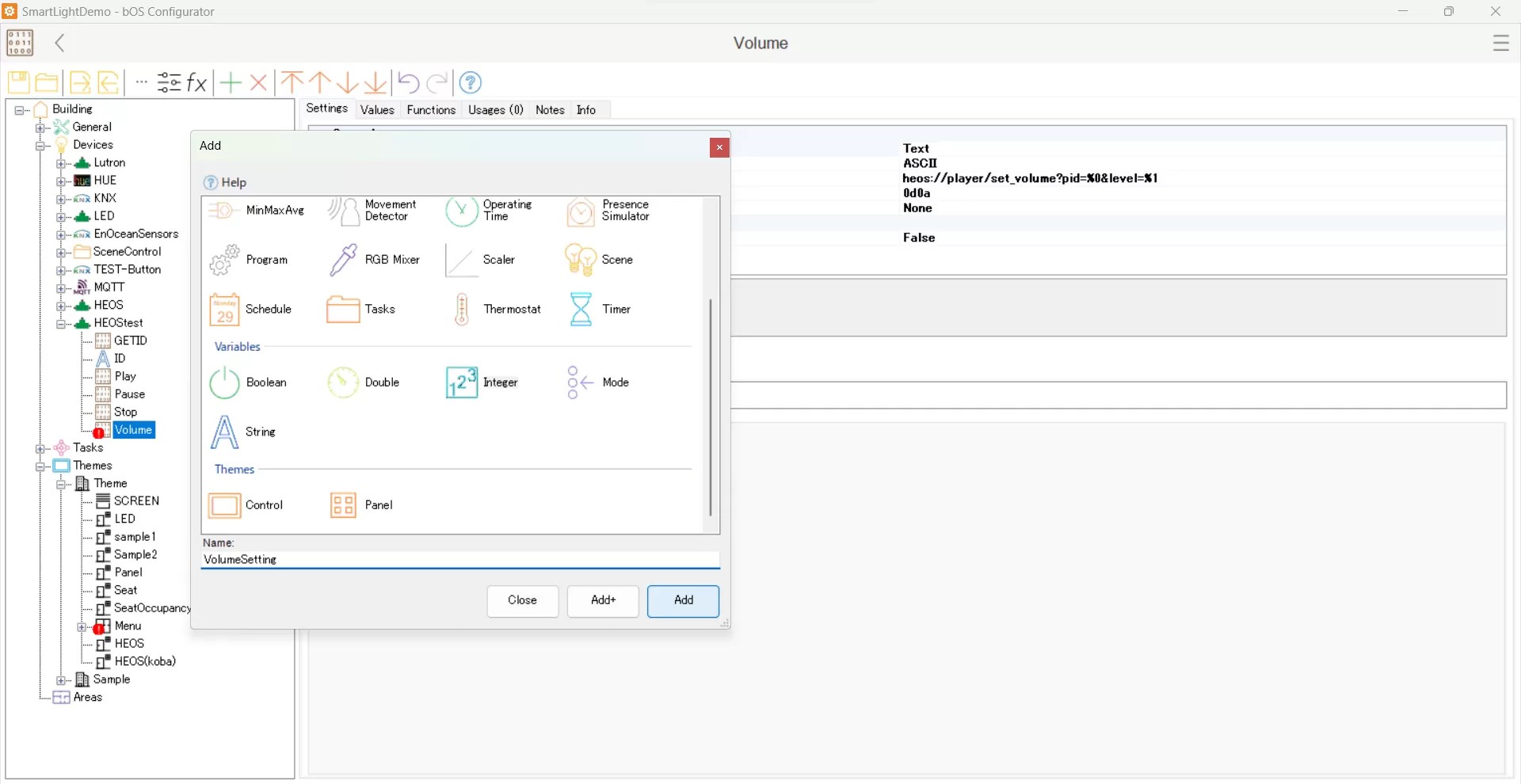Pick the Scaler icon

(x=461, y=260)
